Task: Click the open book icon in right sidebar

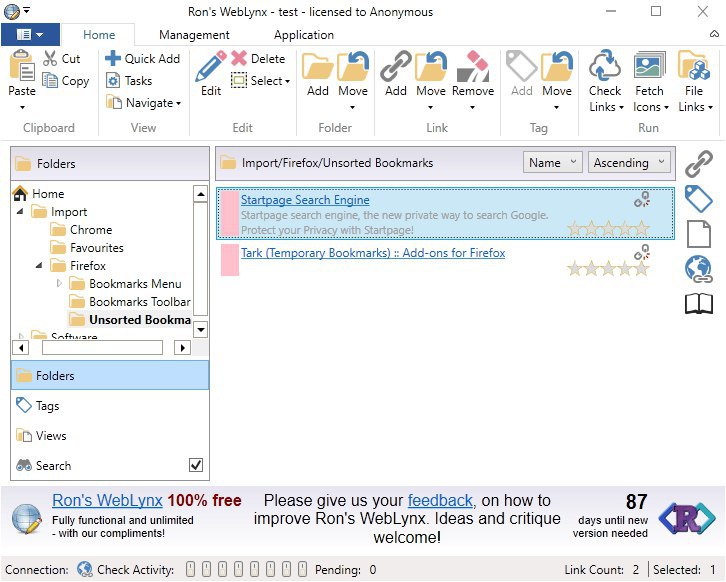Action: (699, 304)
